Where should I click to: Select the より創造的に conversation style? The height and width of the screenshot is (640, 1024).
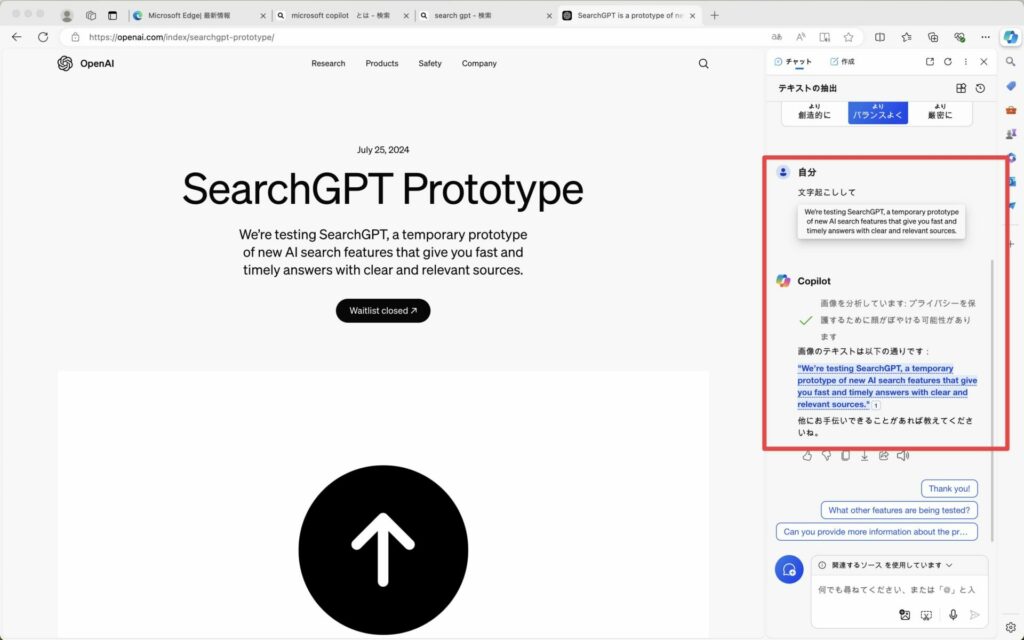pos(814,111)
